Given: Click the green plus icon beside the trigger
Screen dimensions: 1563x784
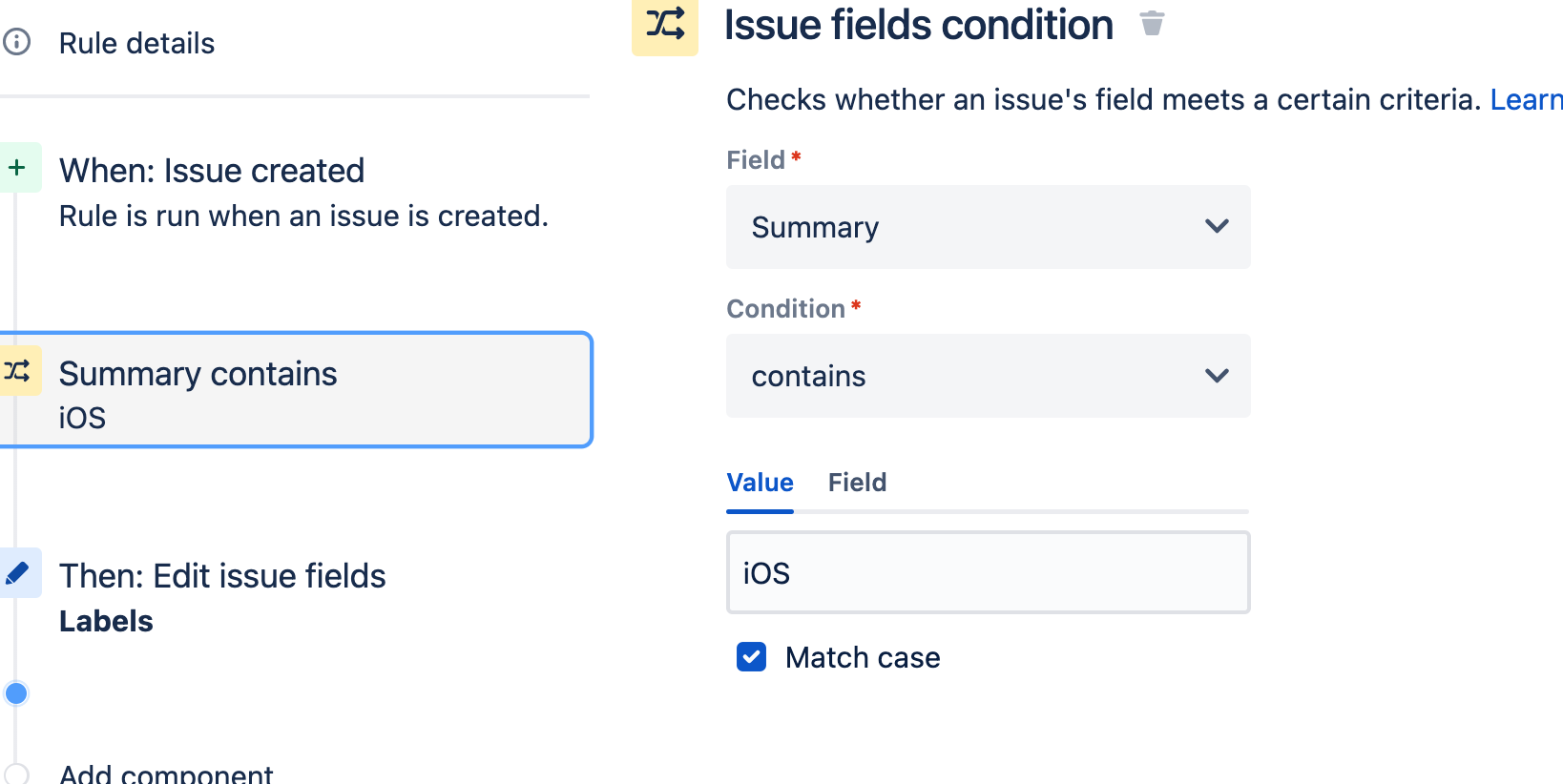Looking at the screenshot, I should point(16,167).
